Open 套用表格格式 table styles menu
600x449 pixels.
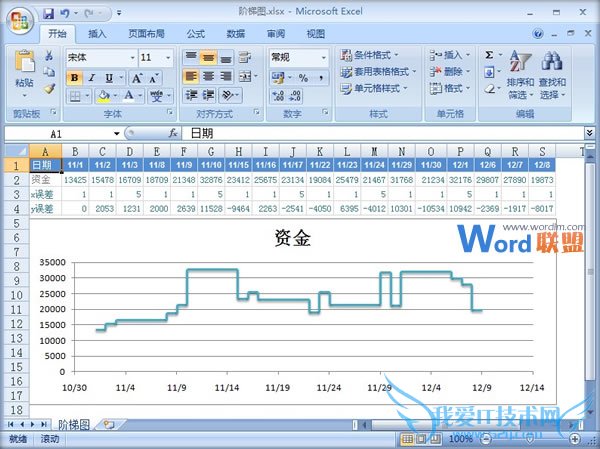(x=378, y=72)
